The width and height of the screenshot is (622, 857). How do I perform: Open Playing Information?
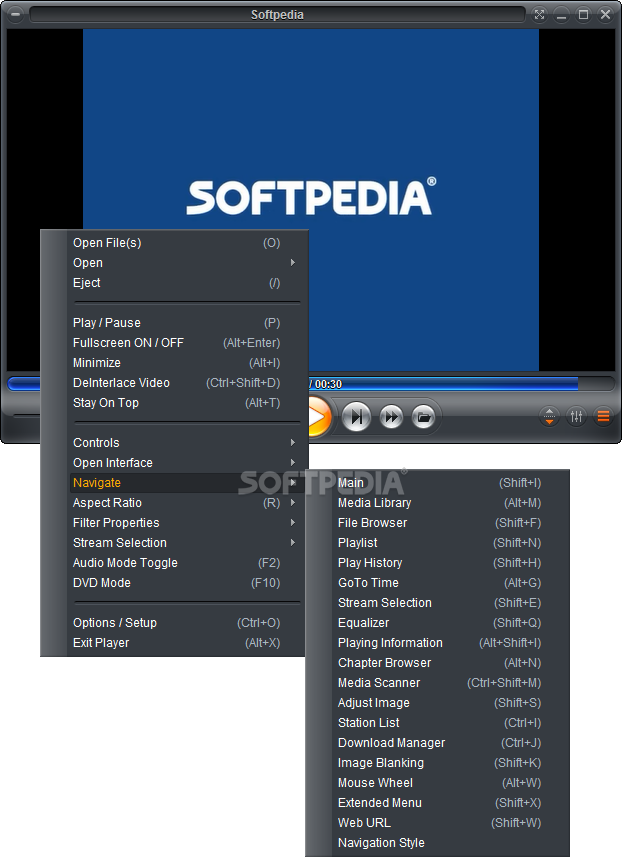pos(450,643)
